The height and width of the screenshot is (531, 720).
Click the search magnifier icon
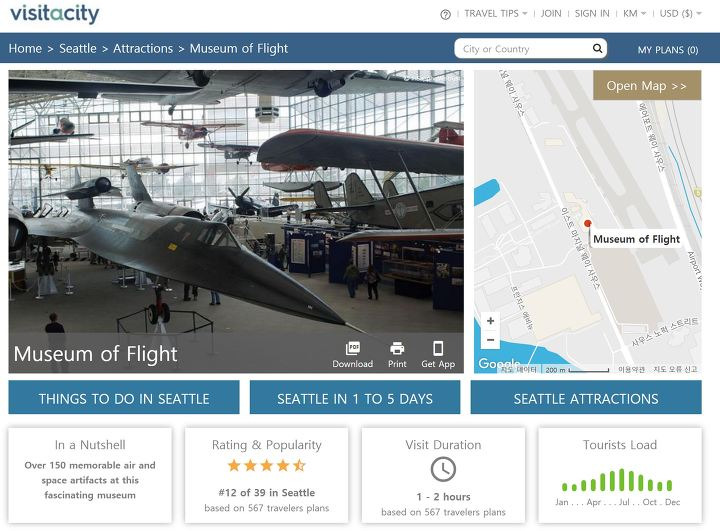tap(597, 48)
